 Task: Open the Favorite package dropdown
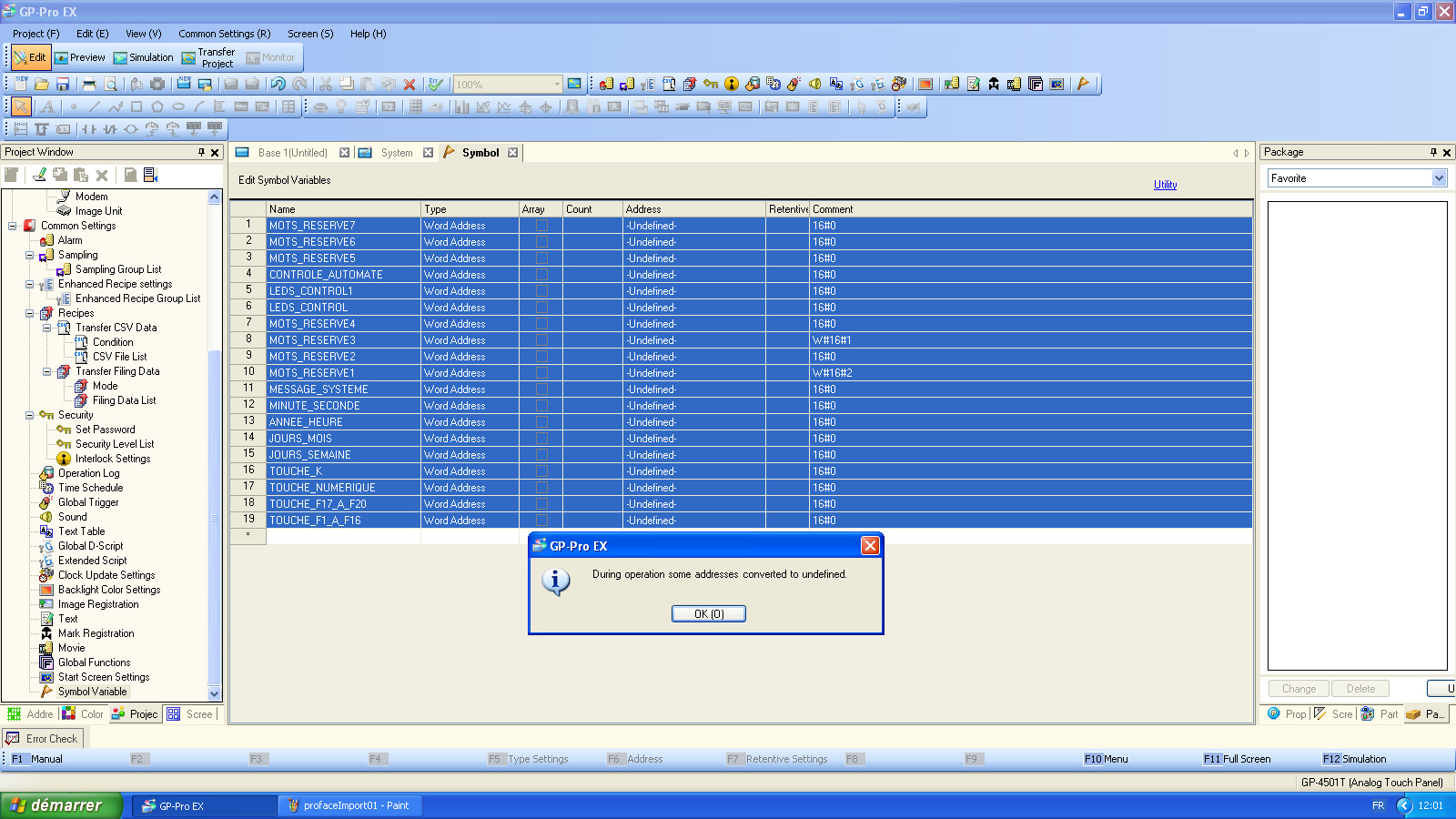coord(1439,178)
